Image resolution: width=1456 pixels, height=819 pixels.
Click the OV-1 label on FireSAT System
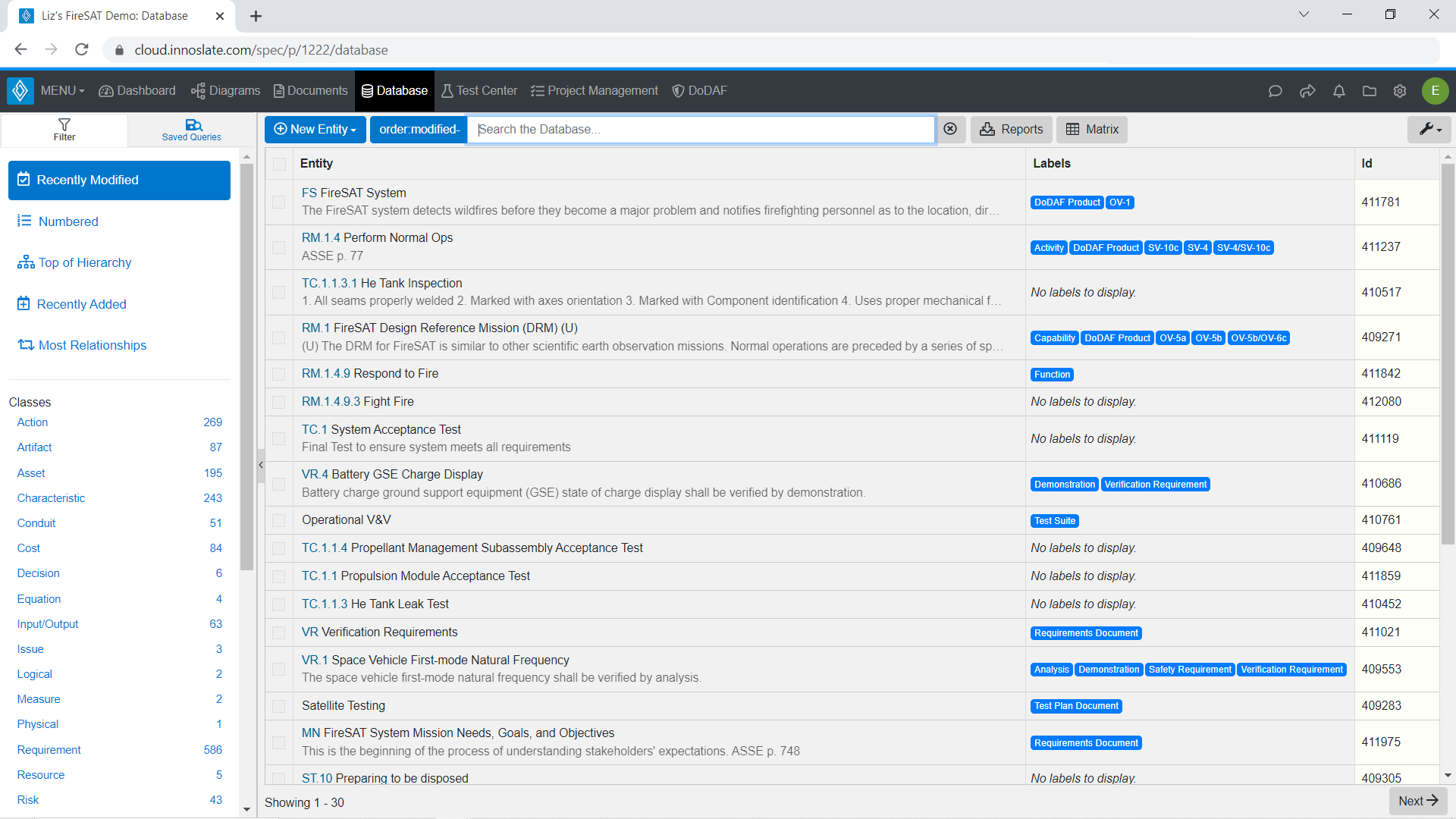pos(1119,202)
